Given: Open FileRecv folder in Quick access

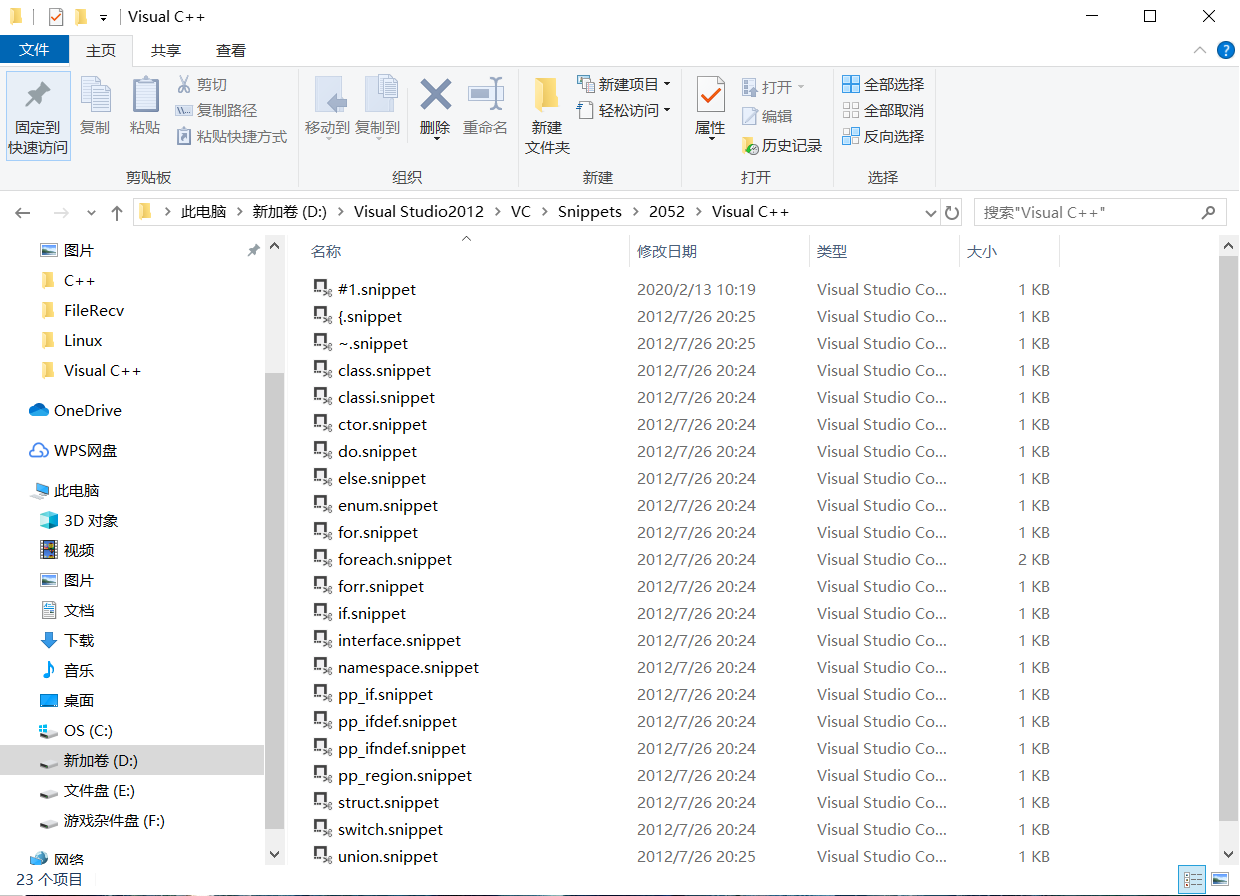Looking at the screenshot, I should (x=82, y=311).
